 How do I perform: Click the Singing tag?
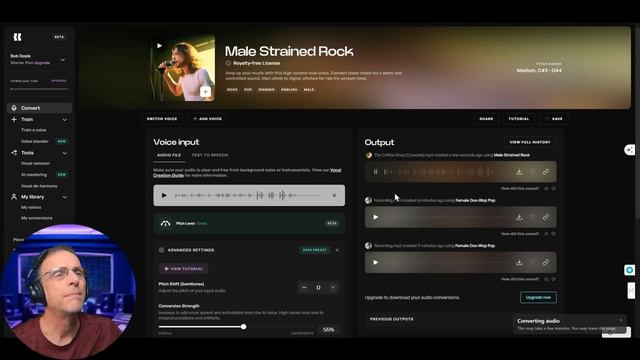coord(267,89)
